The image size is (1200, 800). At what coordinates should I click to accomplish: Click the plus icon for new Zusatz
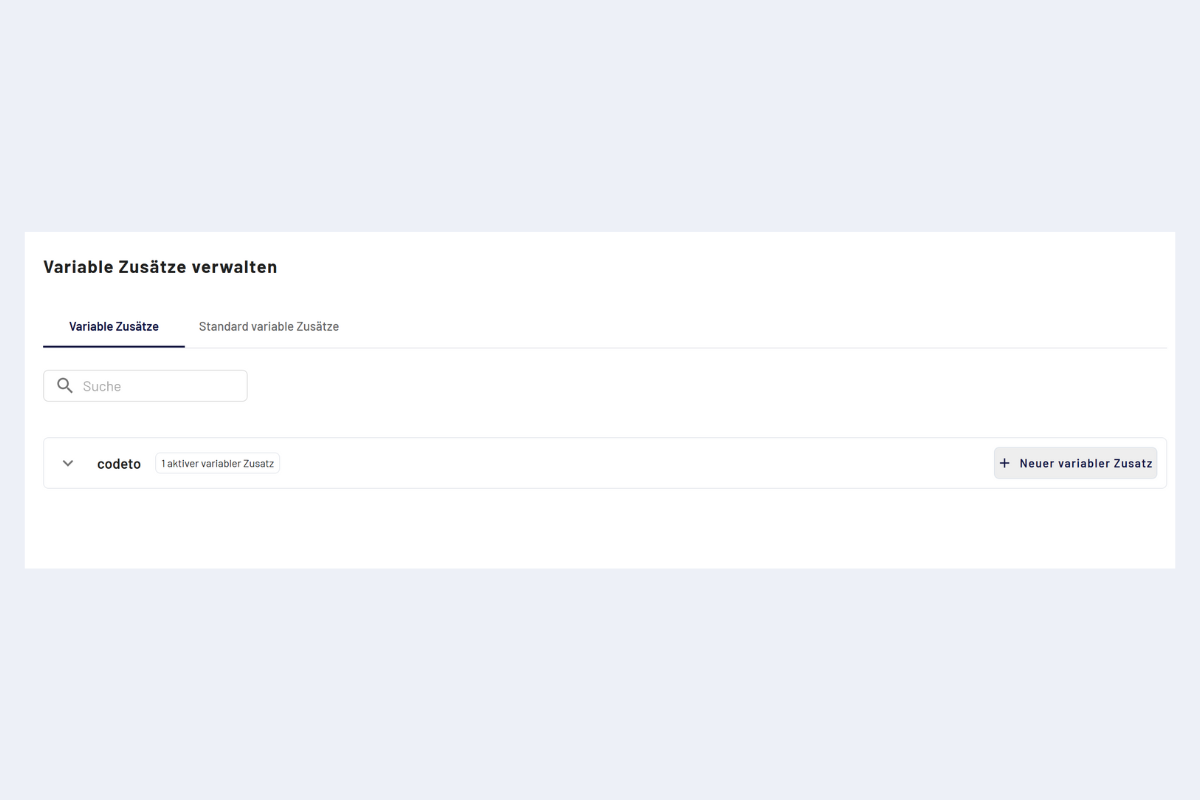(x=1005, y=463)
